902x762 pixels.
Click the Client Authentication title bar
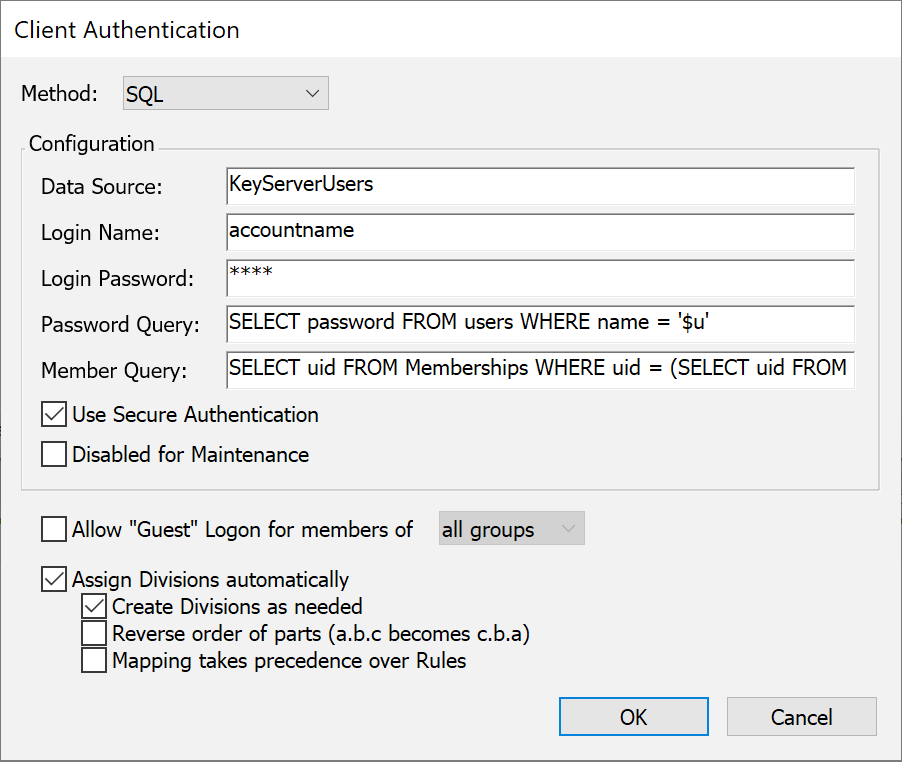click(x=450, y=29)
